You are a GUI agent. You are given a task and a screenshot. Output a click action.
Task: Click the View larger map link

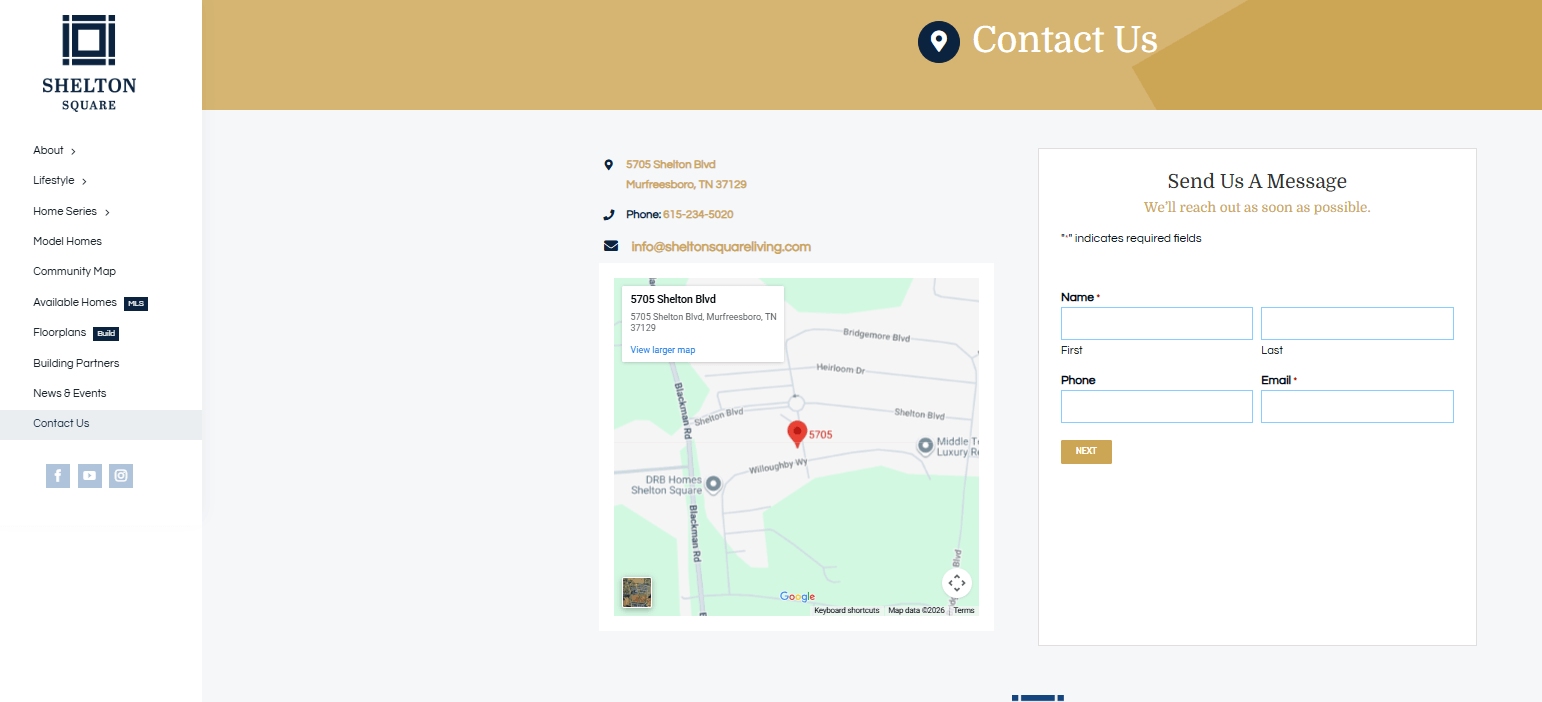(x=662, y=349)
